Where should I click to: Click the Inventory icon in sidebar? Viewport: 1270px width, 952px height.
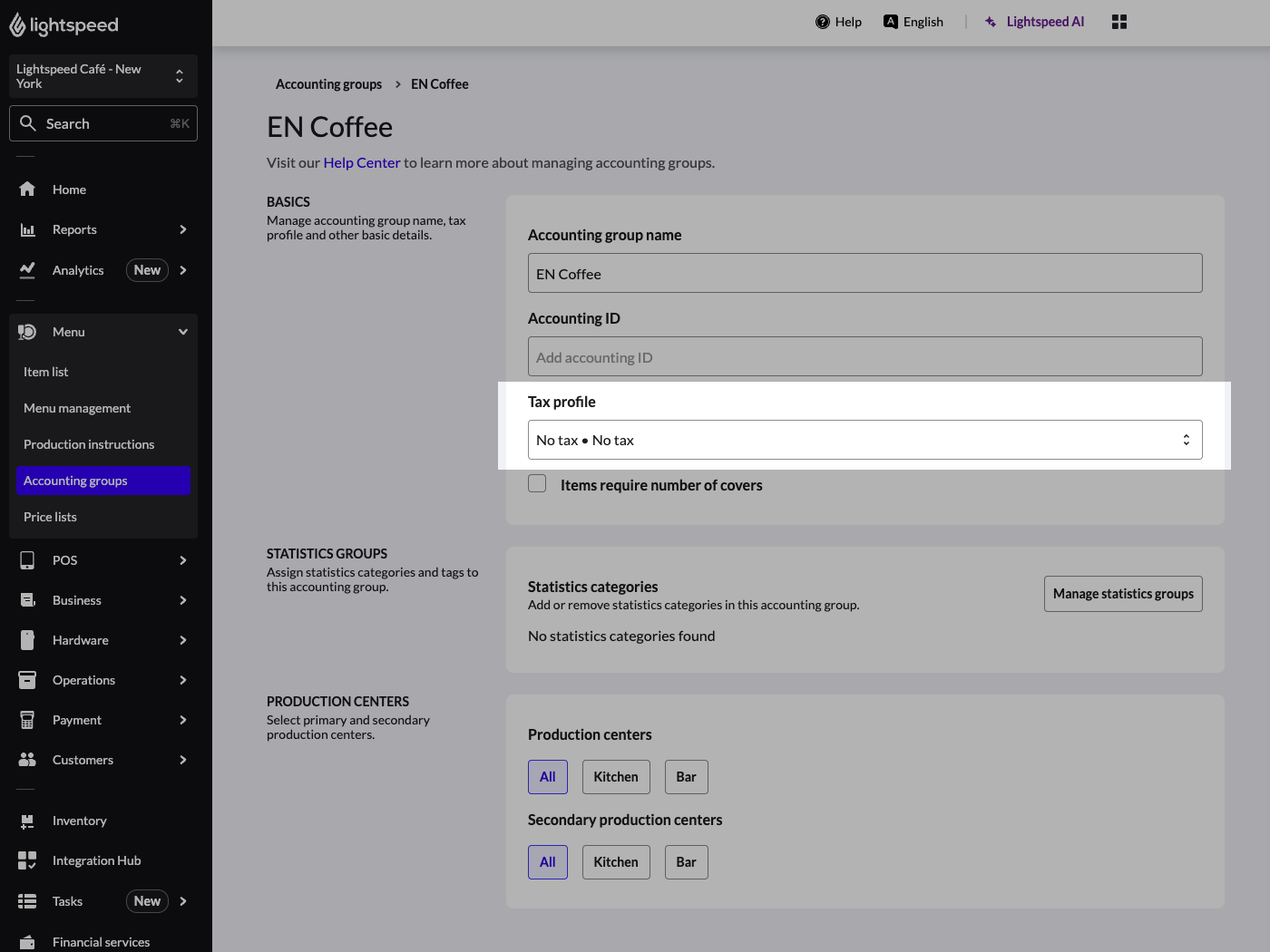27,821
